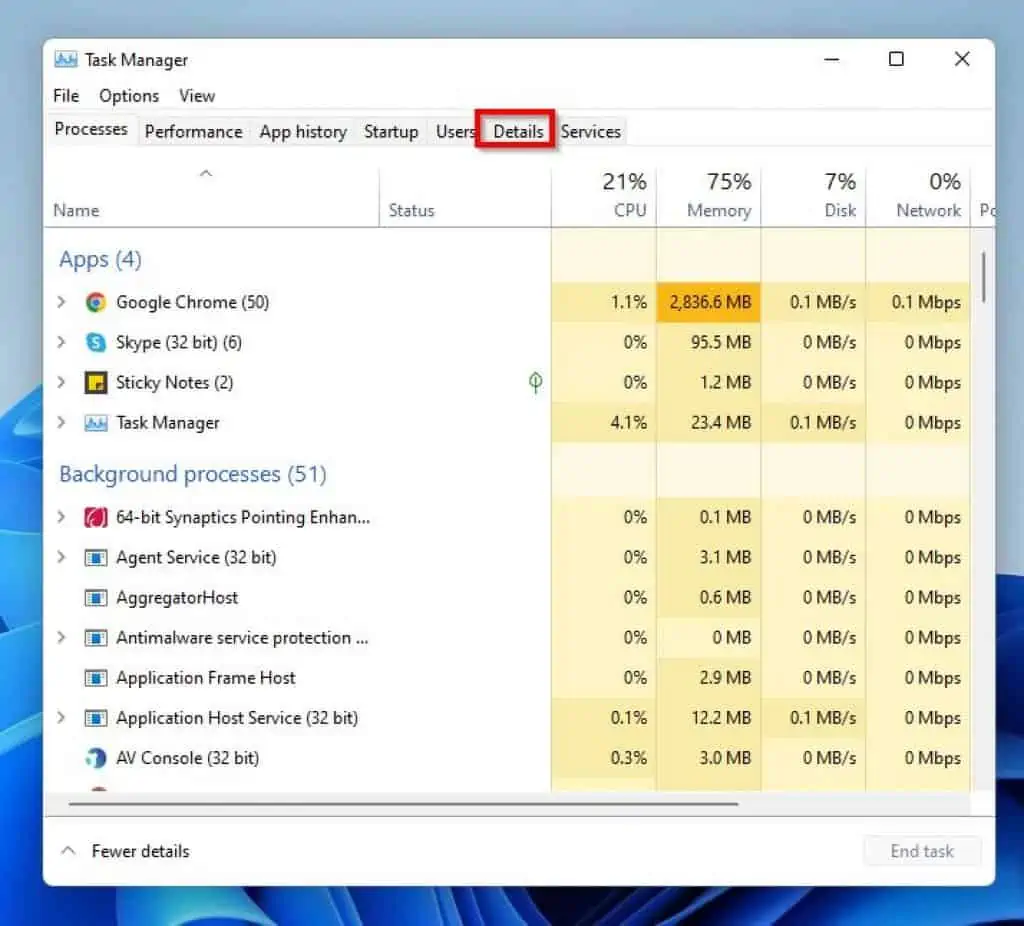Open the Options menu

tap(128, 95)
